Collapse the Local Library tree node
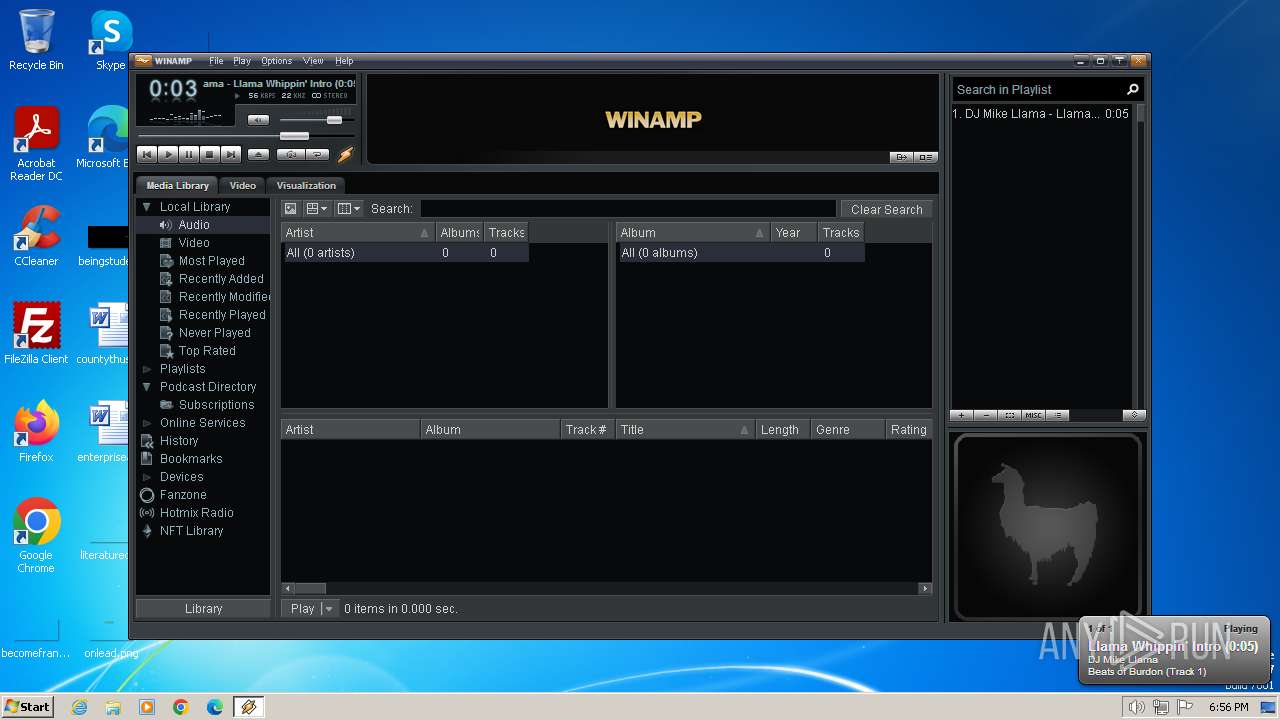This screenshot has width=1280, height=720. (146, 207)
